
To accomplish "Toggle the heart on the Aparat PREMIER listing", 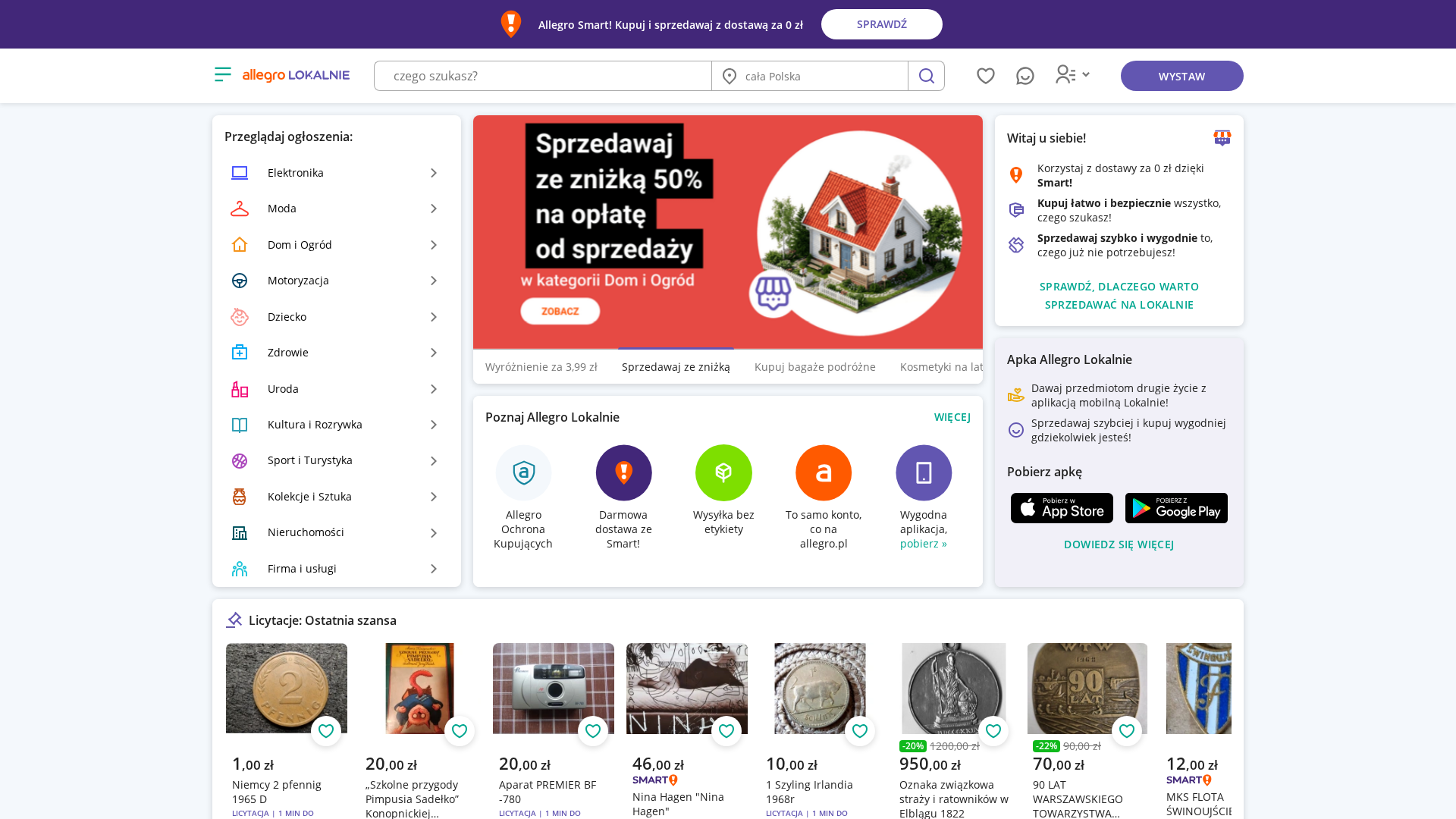I will point(593,731).
